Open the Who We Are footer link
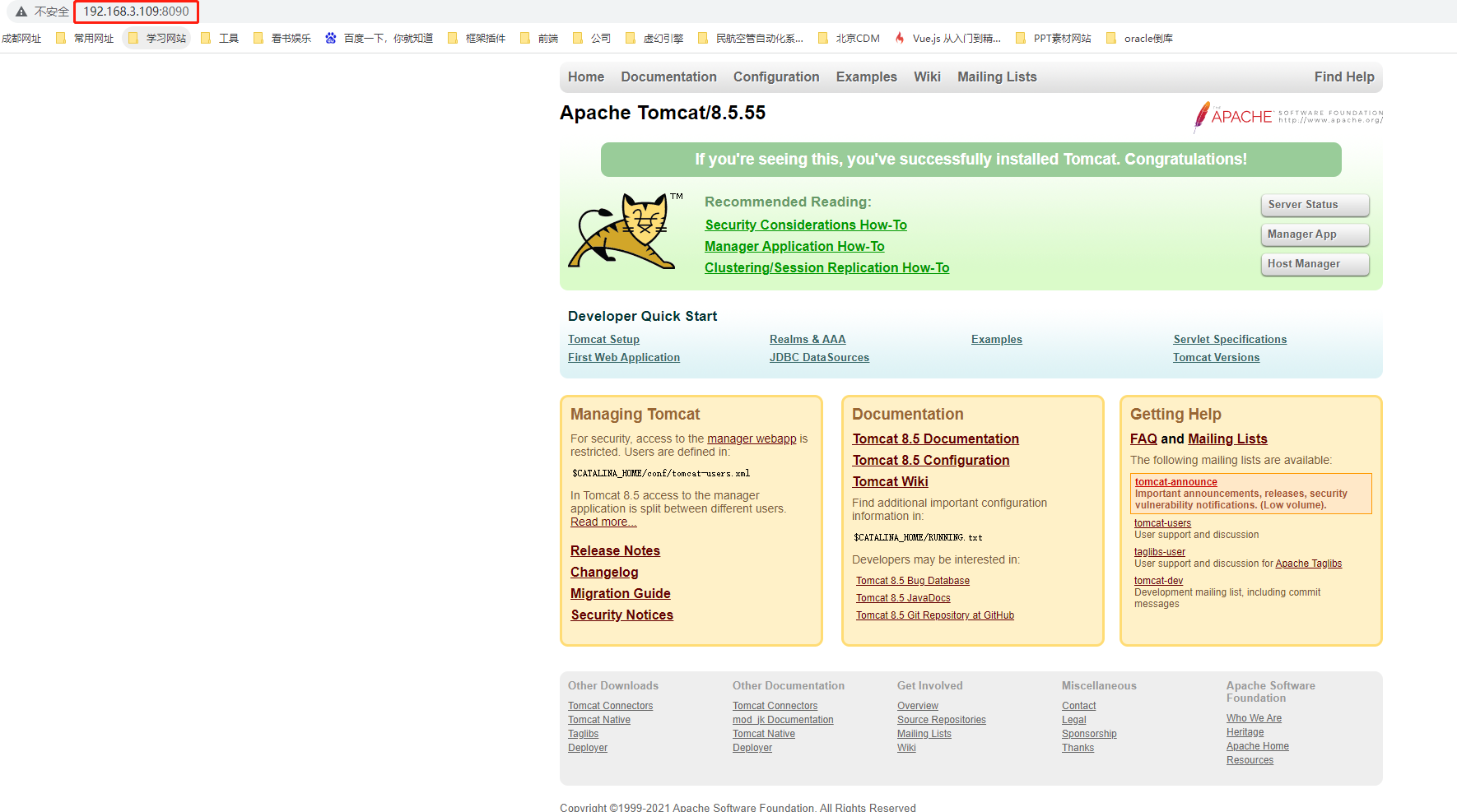This screenshot has height=812, width=1457. point(1254,718)
